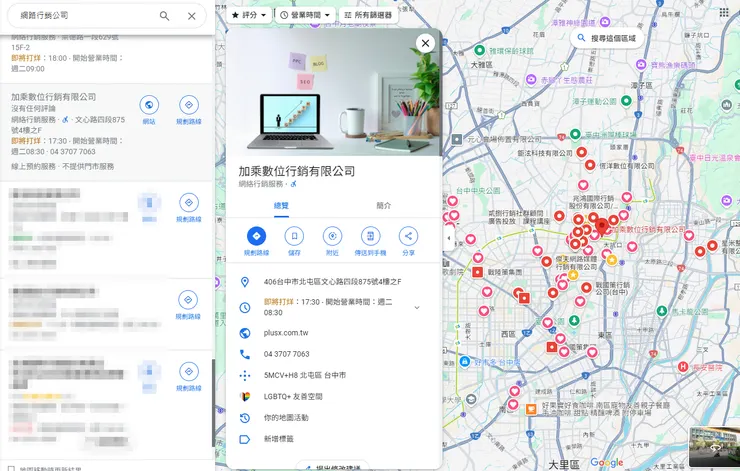This screenshot has height=471, width=740.
Task: Click the location pin icon beside the address
Action: (x=244, y=282)
